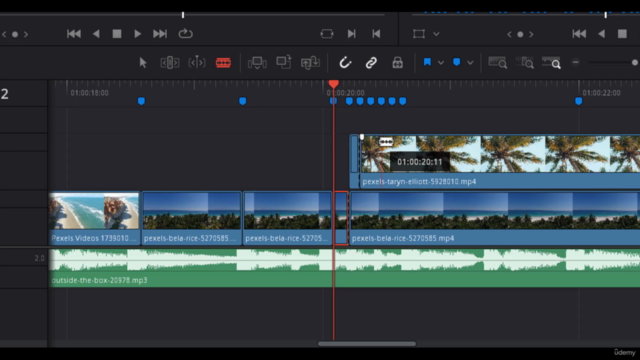
Task: Select the outside-the-box-20978.mp3 audio clip
Action: 344,268
